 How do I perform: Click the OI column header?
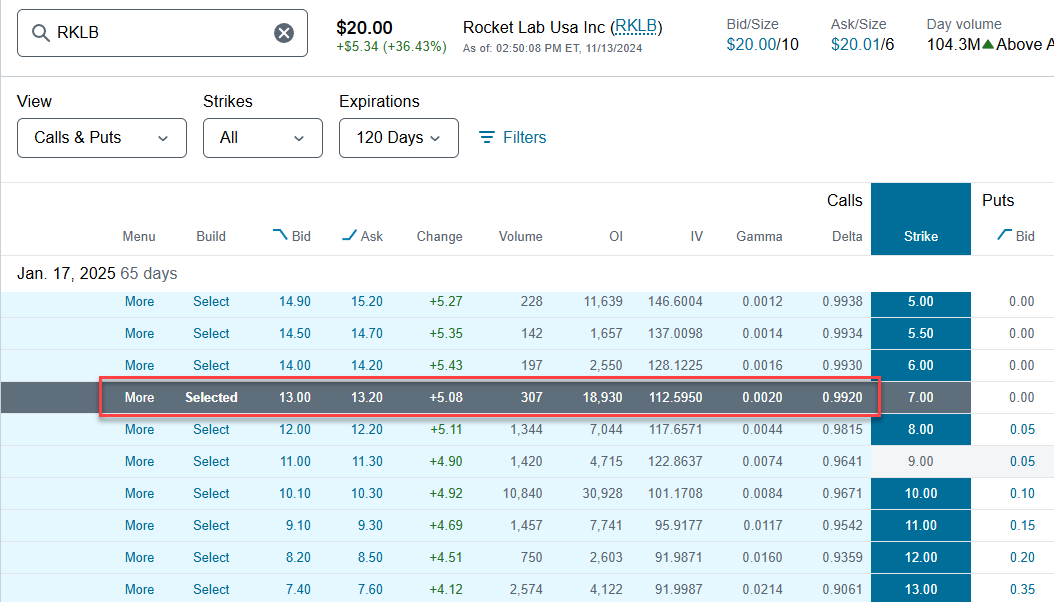pos(616,236)
